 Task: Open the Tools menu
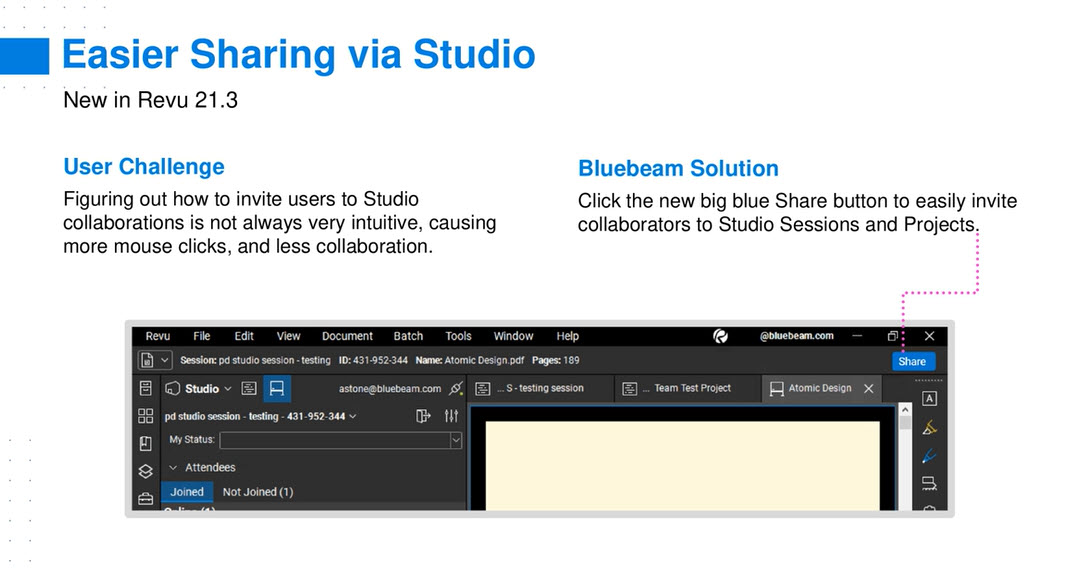[458, 336]
